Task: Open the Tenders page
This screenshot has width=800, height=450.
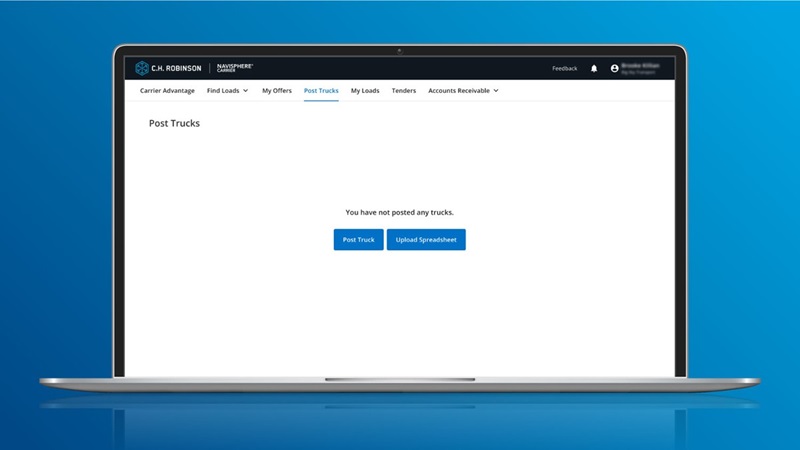Action: click(404, 91)
